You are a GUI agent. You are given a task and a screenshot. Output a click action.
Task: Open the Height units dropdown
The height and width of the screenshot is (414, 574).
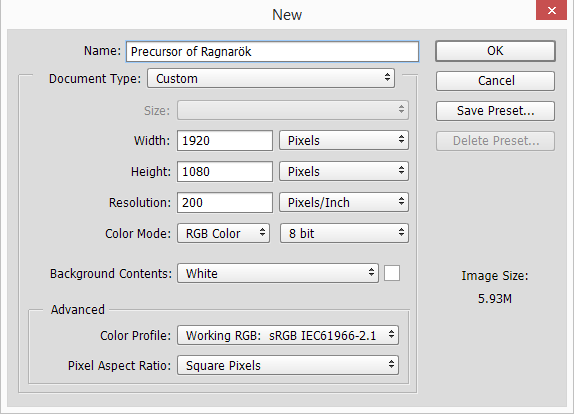click(344, 171)
